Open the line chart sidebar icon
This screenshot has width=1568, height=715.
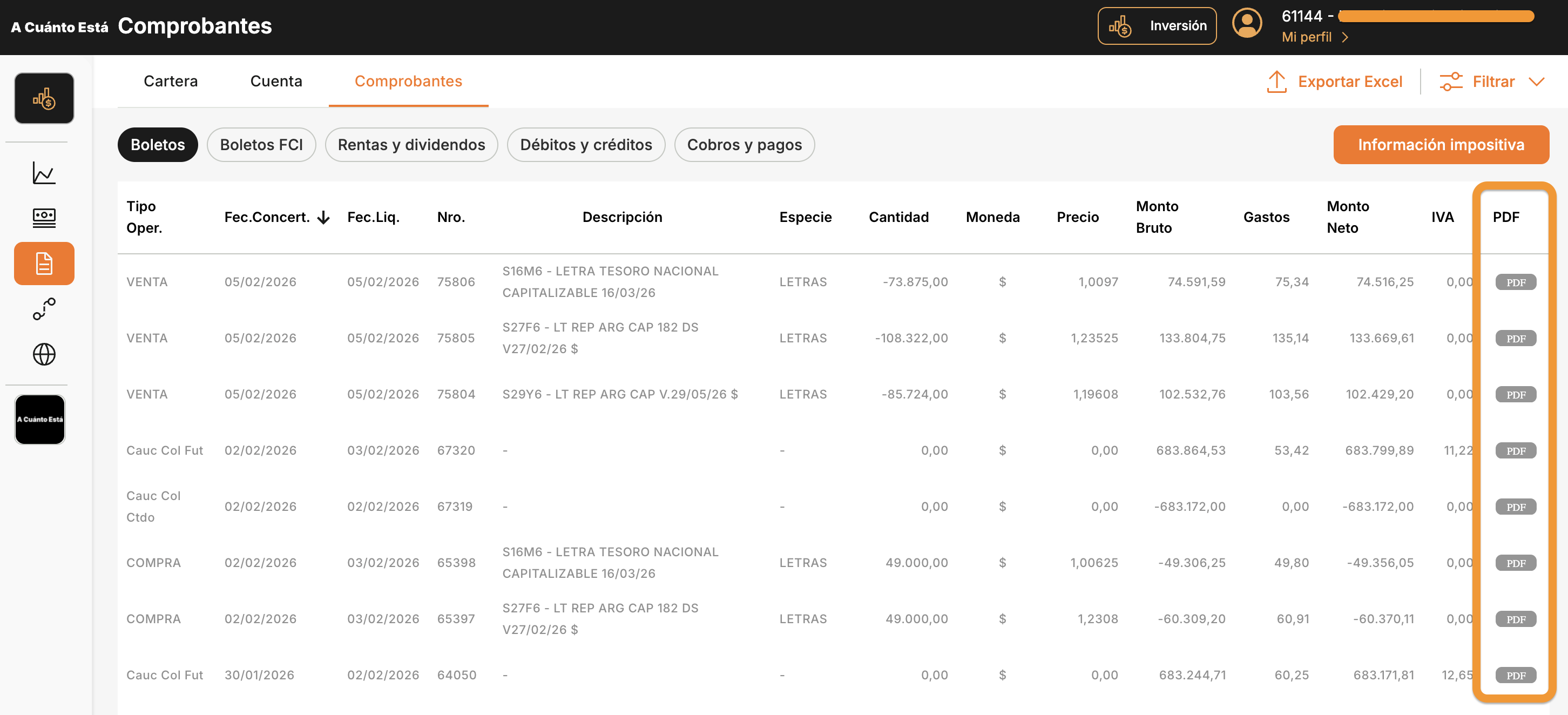[44, 173]
